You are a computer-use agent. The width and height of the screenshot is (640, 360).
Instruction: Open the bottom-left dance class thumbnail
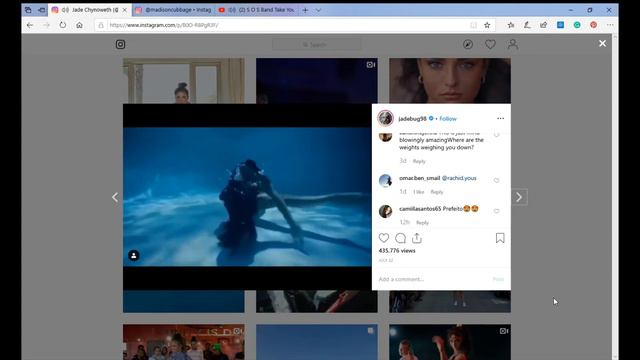(184, 342)
